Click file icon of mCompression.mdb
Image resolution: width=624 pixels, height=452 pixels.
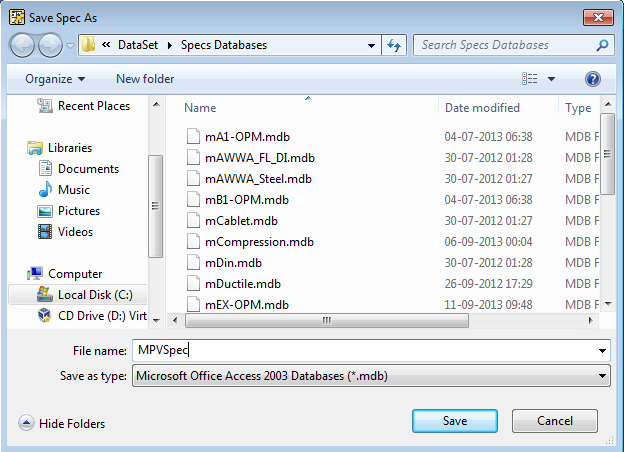[x=193, y=242]
